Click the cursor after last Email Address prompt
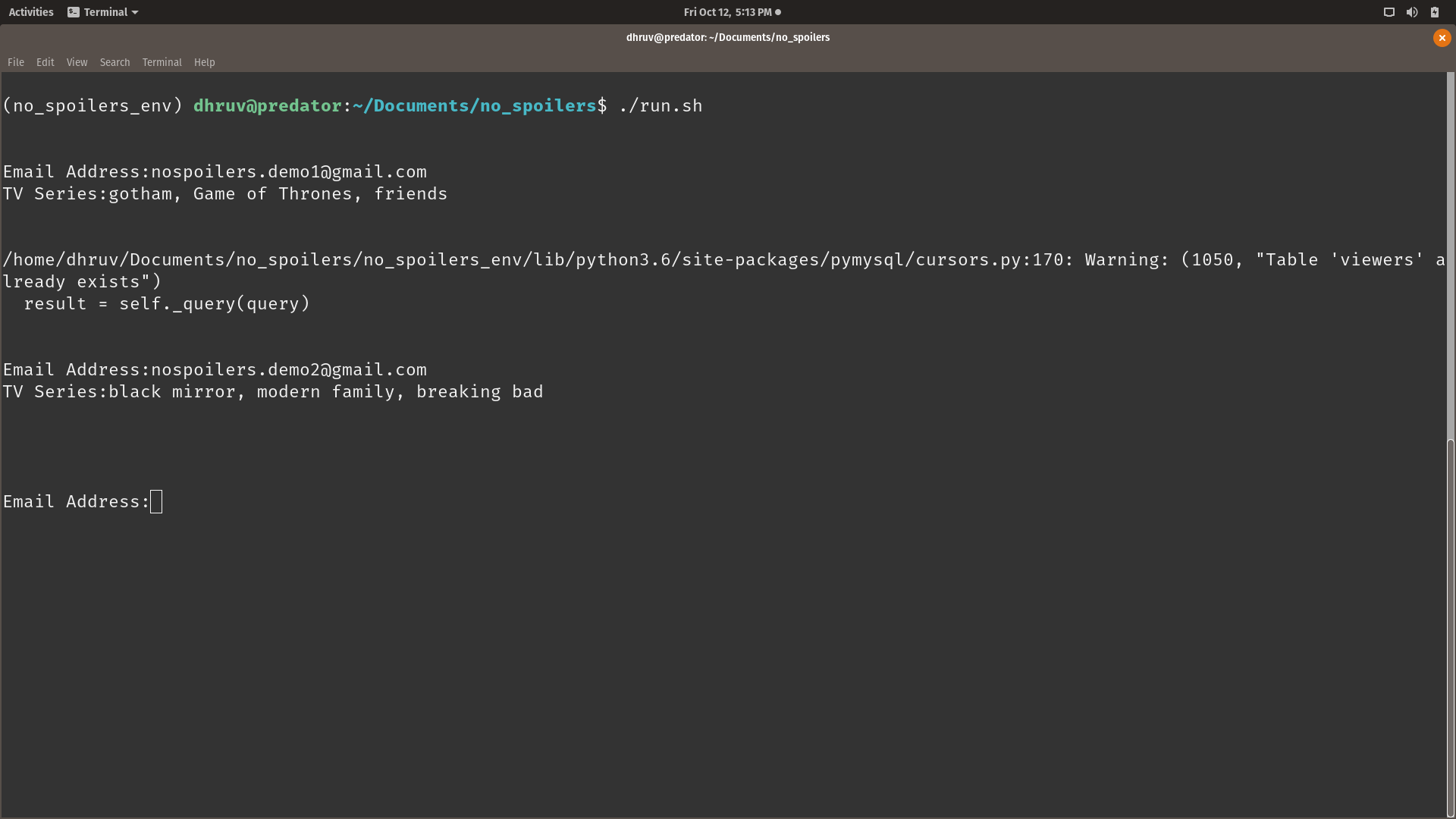 (x=156, y=502)
